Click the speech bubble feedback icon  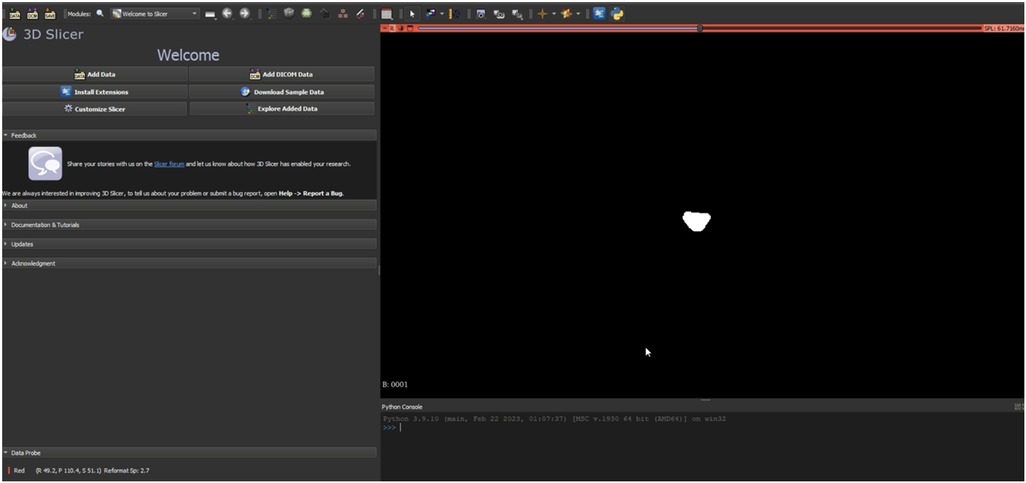tap(45, 164)
